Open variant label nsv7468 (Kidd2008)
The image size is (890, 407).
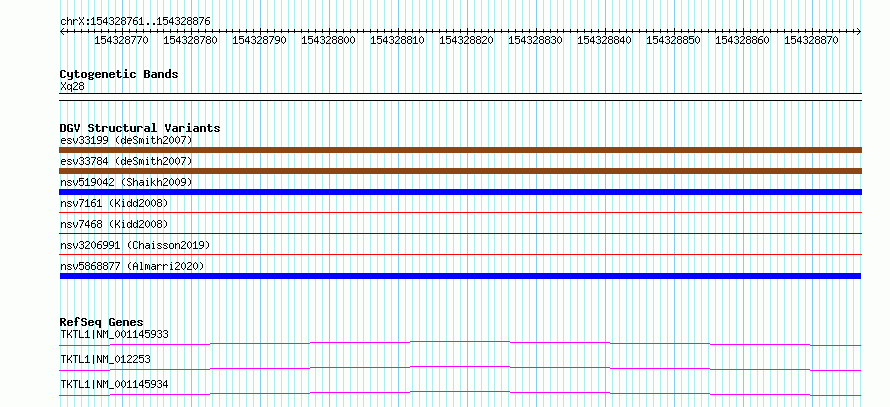coord(114,224)
